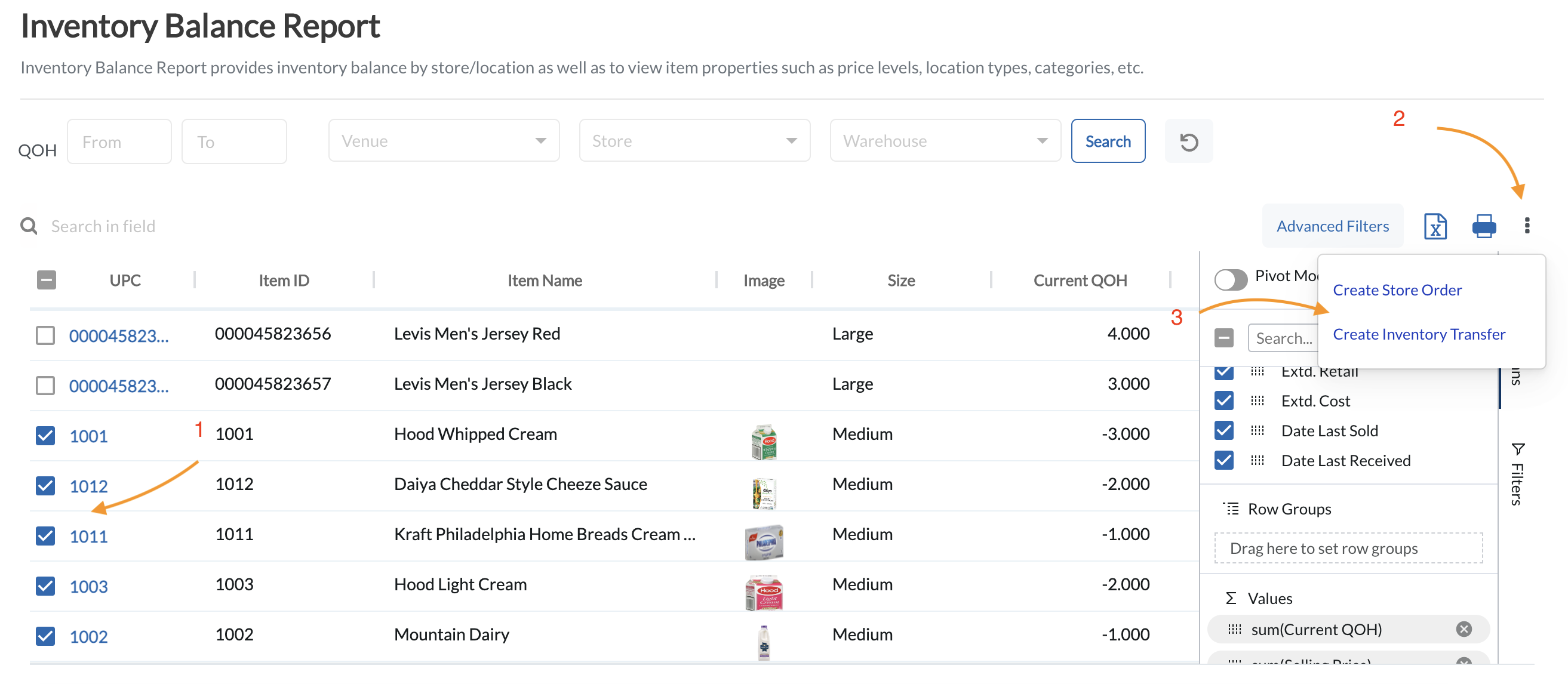This screenshot has width=1568, height=684.
Task: Click the Values sigma icon
Action: (x=1231, y=597)
